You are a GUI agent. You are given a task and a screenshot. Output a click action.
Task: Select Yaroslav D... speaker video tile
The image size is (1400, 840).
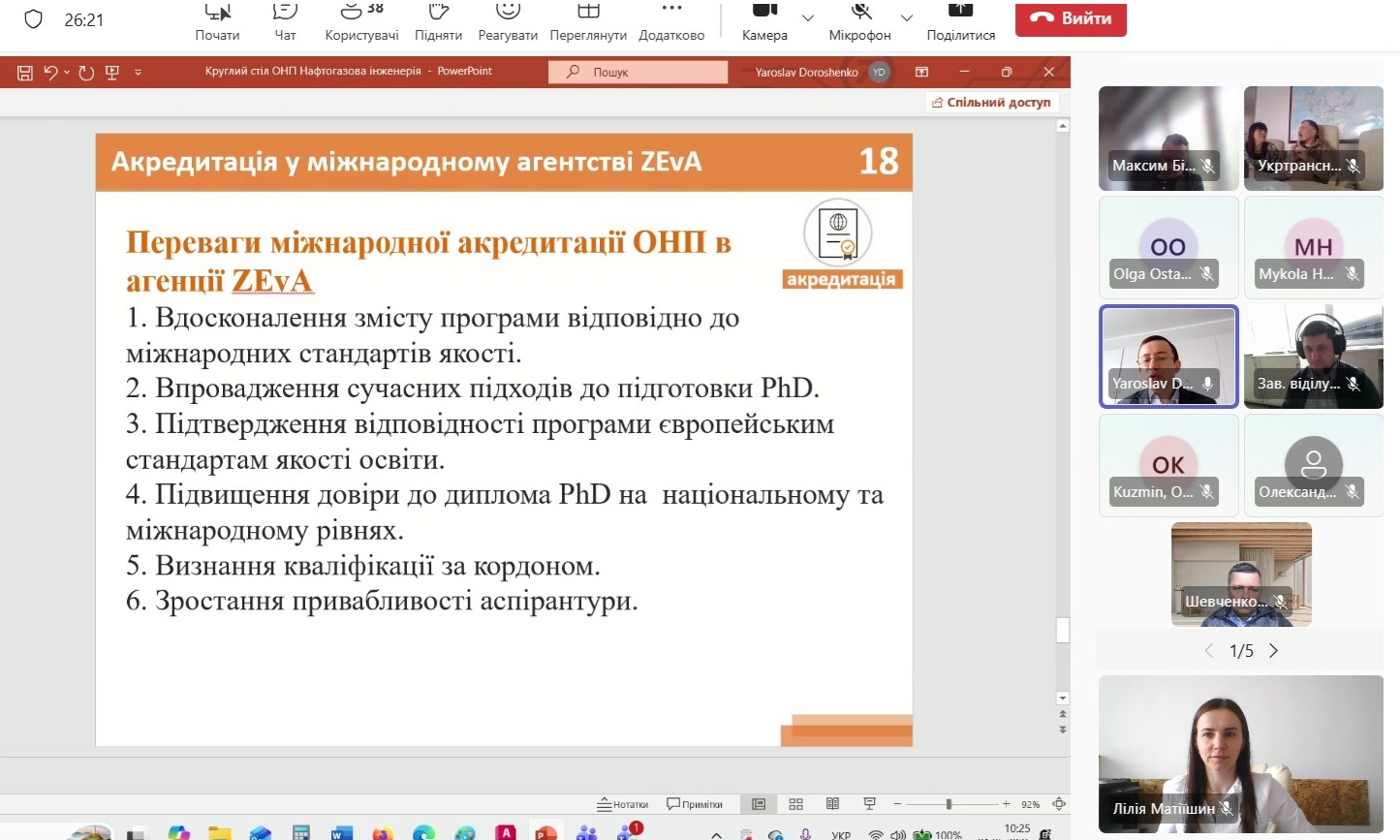click(x=1168, y=357)
